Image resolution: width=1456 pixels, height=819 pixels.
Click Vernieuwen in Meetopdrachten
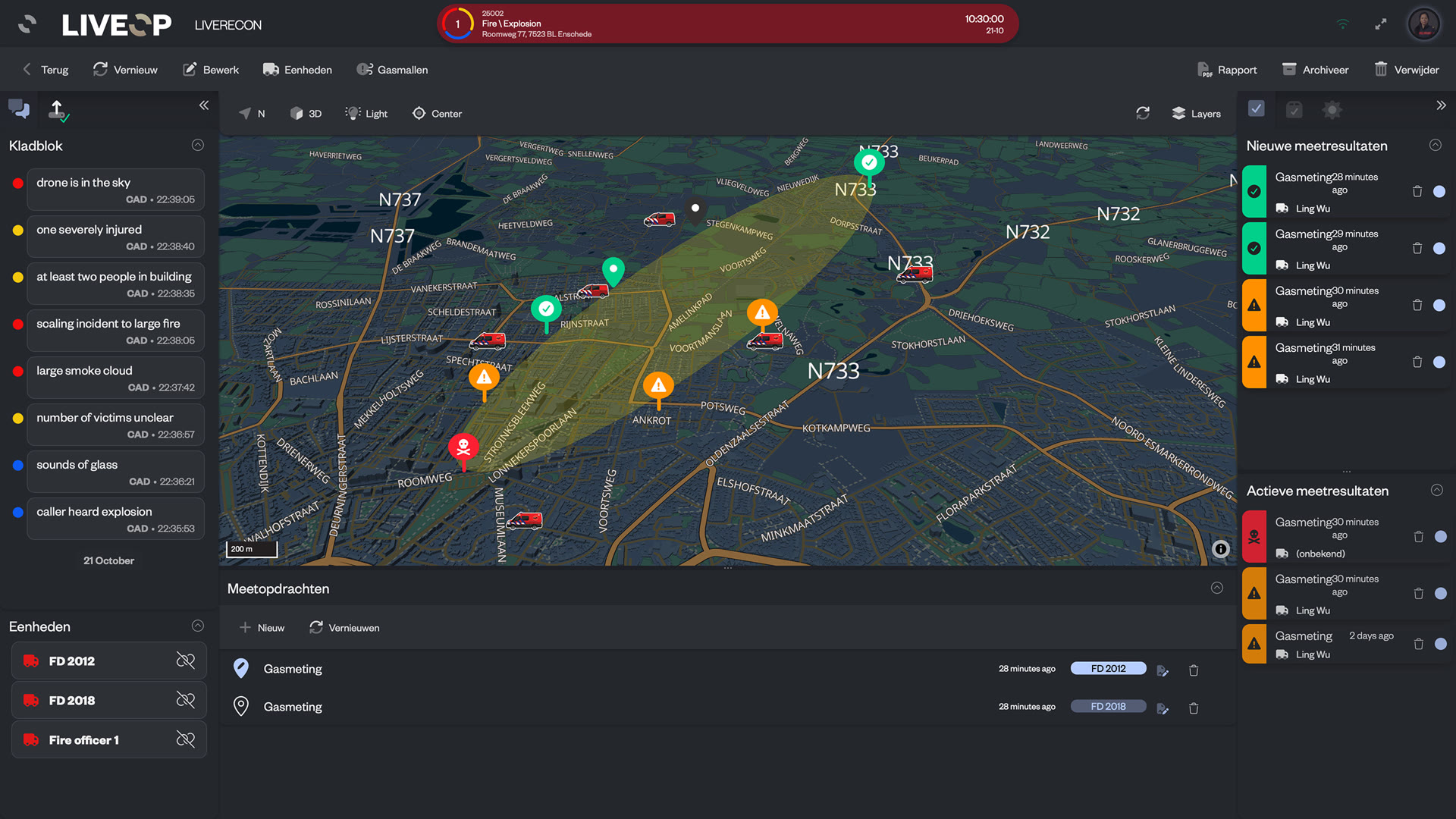pyautogui.click(x=344, y=628)
